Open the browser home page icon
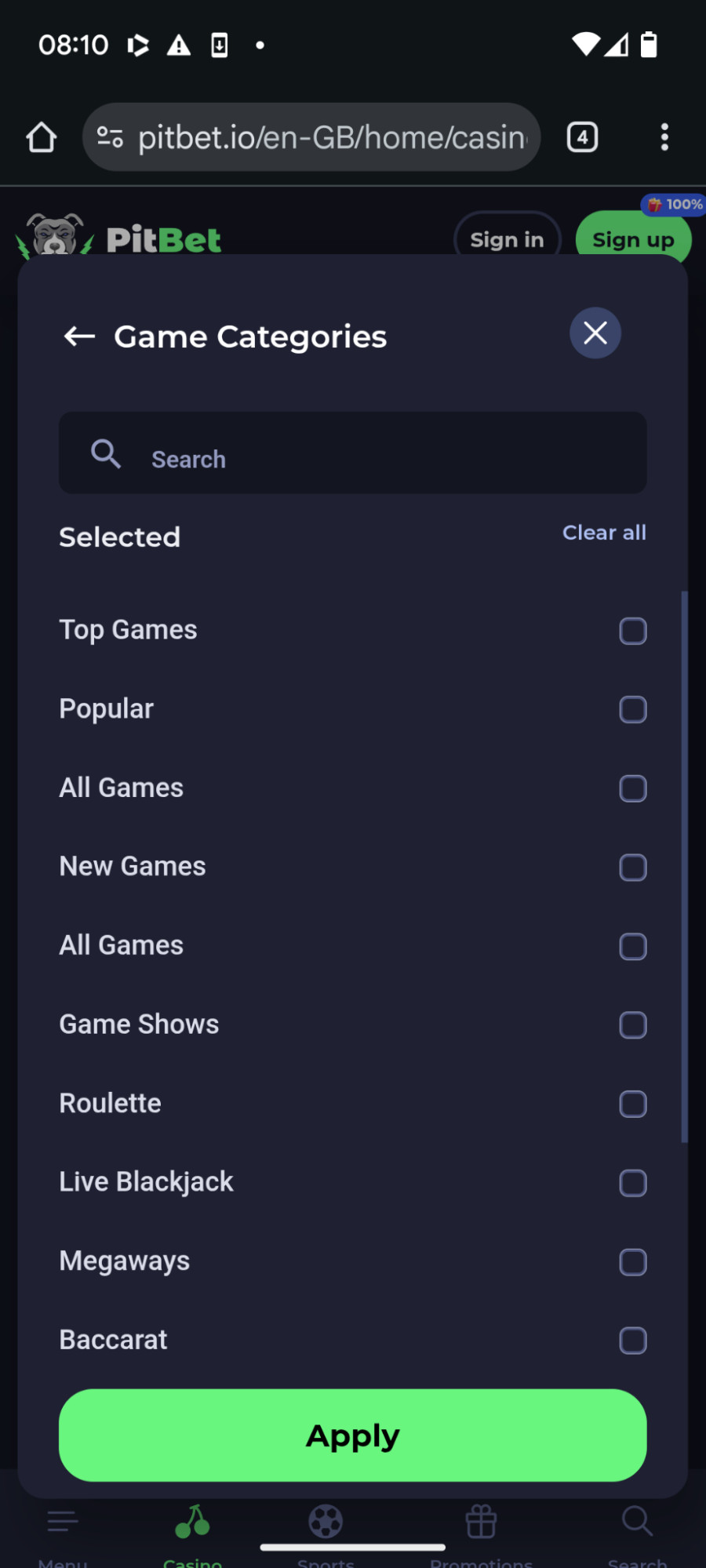This screenshot has width=706, height=1568. (42, 138)
